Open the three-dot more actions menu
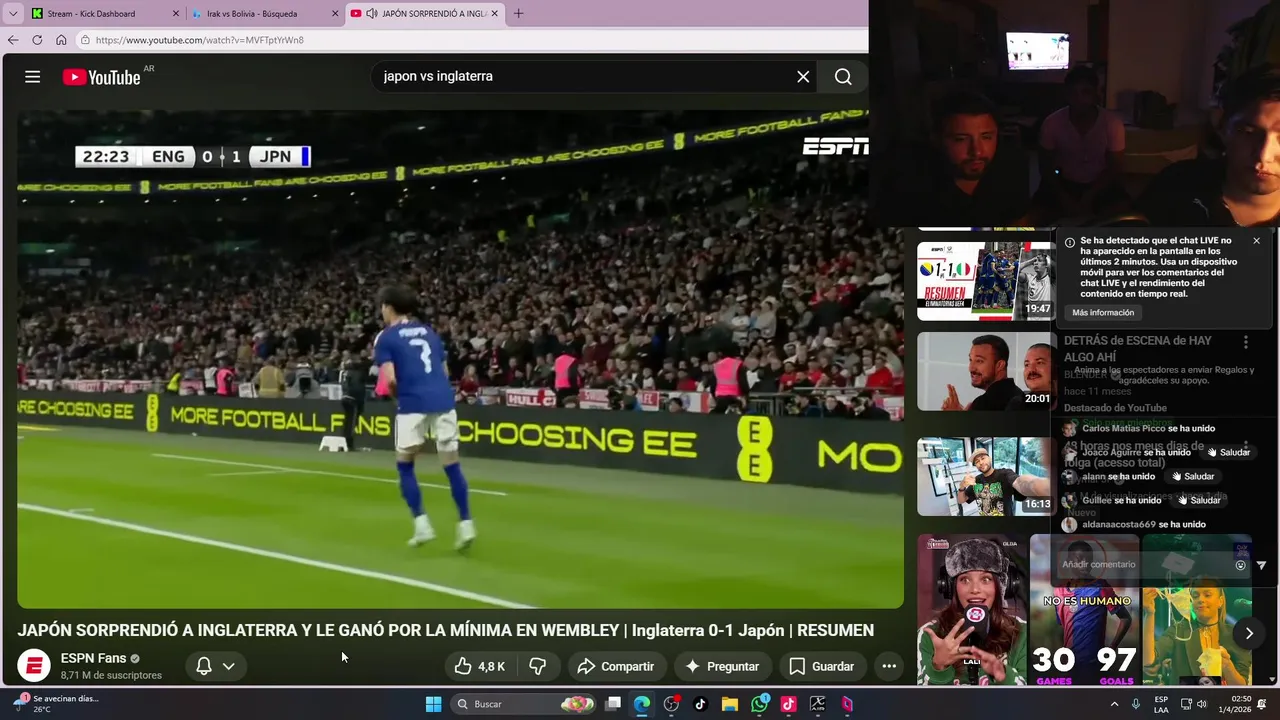Screen dimensions: 1280x720 click(889, 666)
